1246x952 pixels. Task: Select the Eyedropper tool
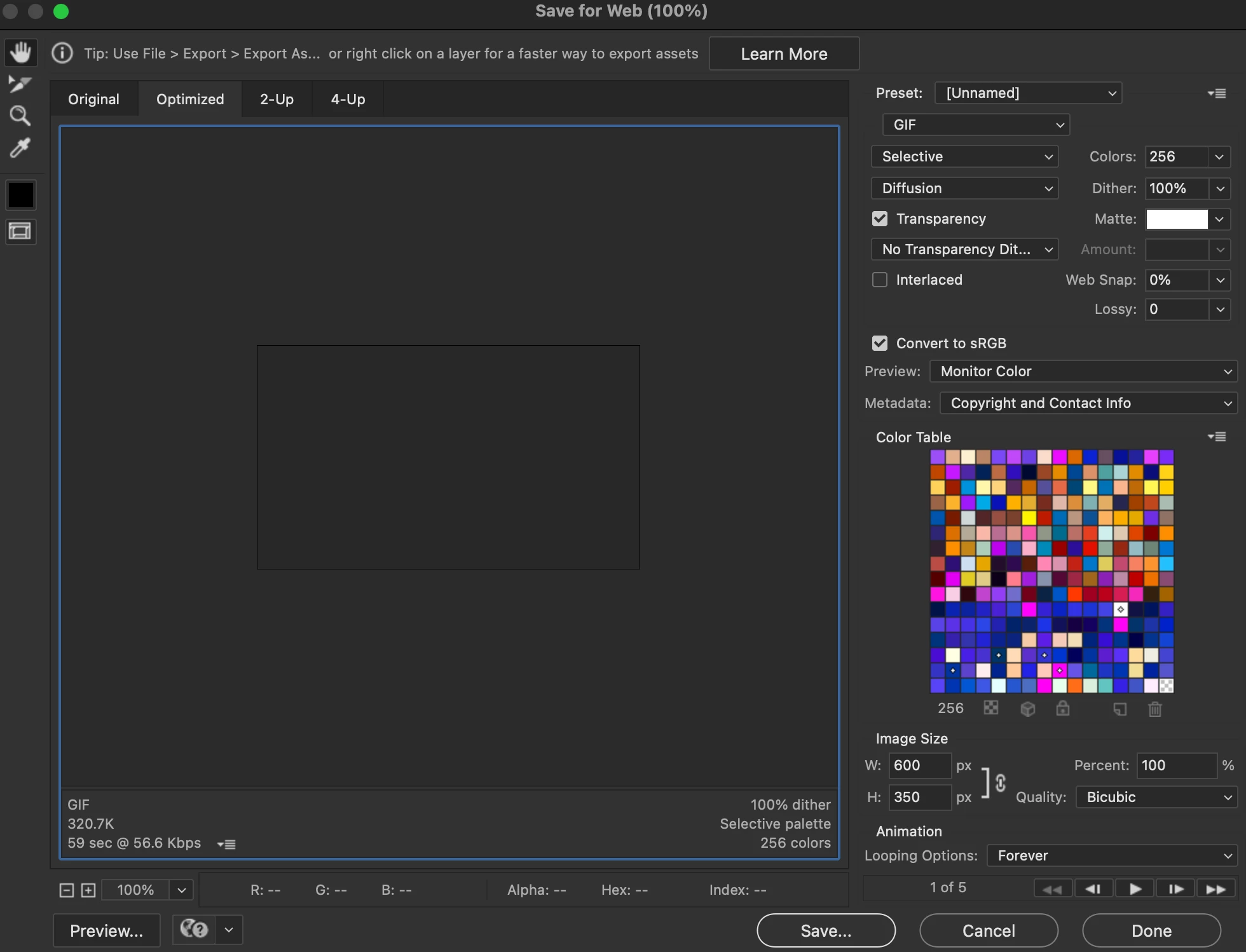click(x=20, y=148)
